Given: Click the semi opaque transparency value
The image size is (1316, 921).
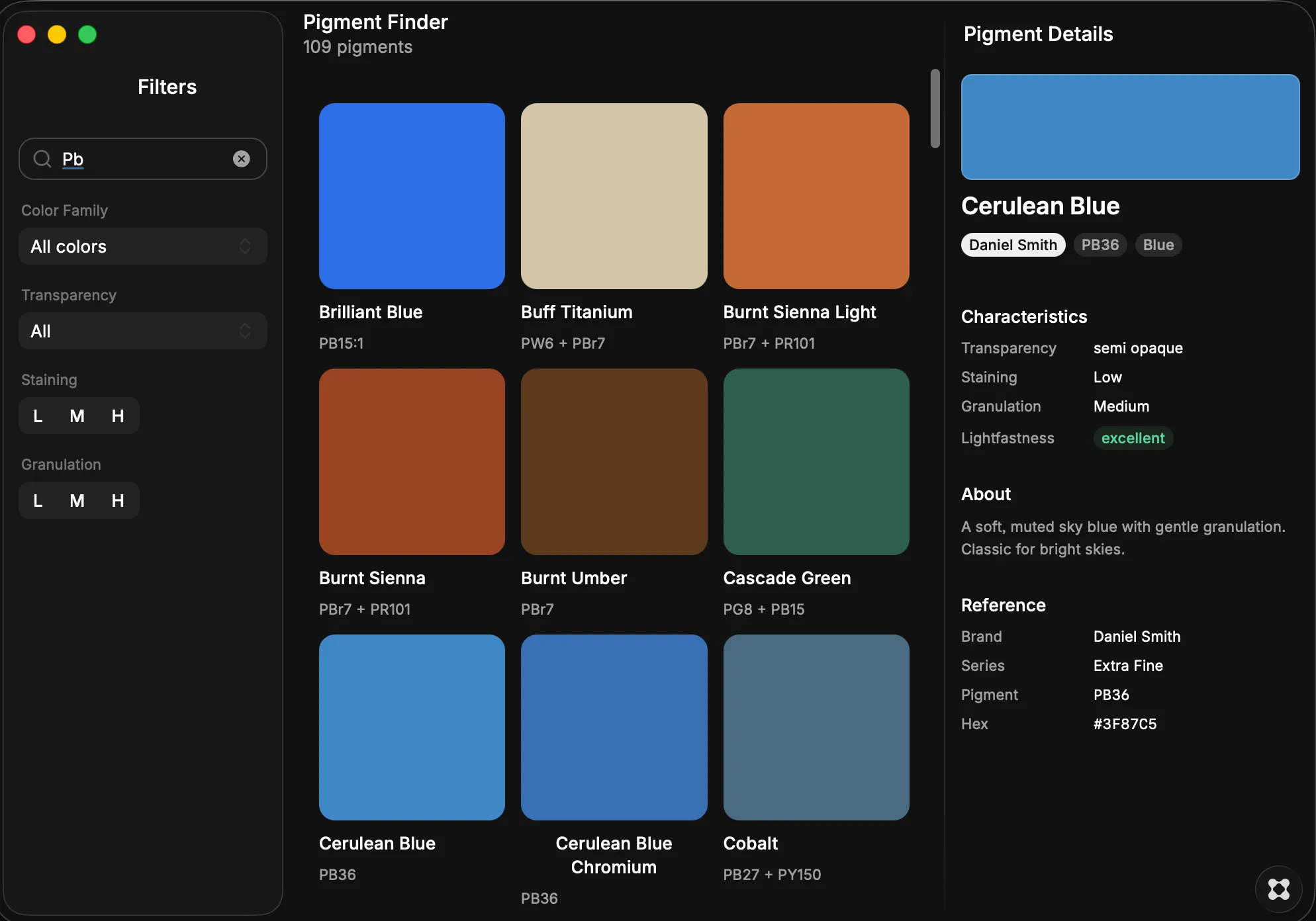Looking at the screenshot, I should [x=1138, y=348].
